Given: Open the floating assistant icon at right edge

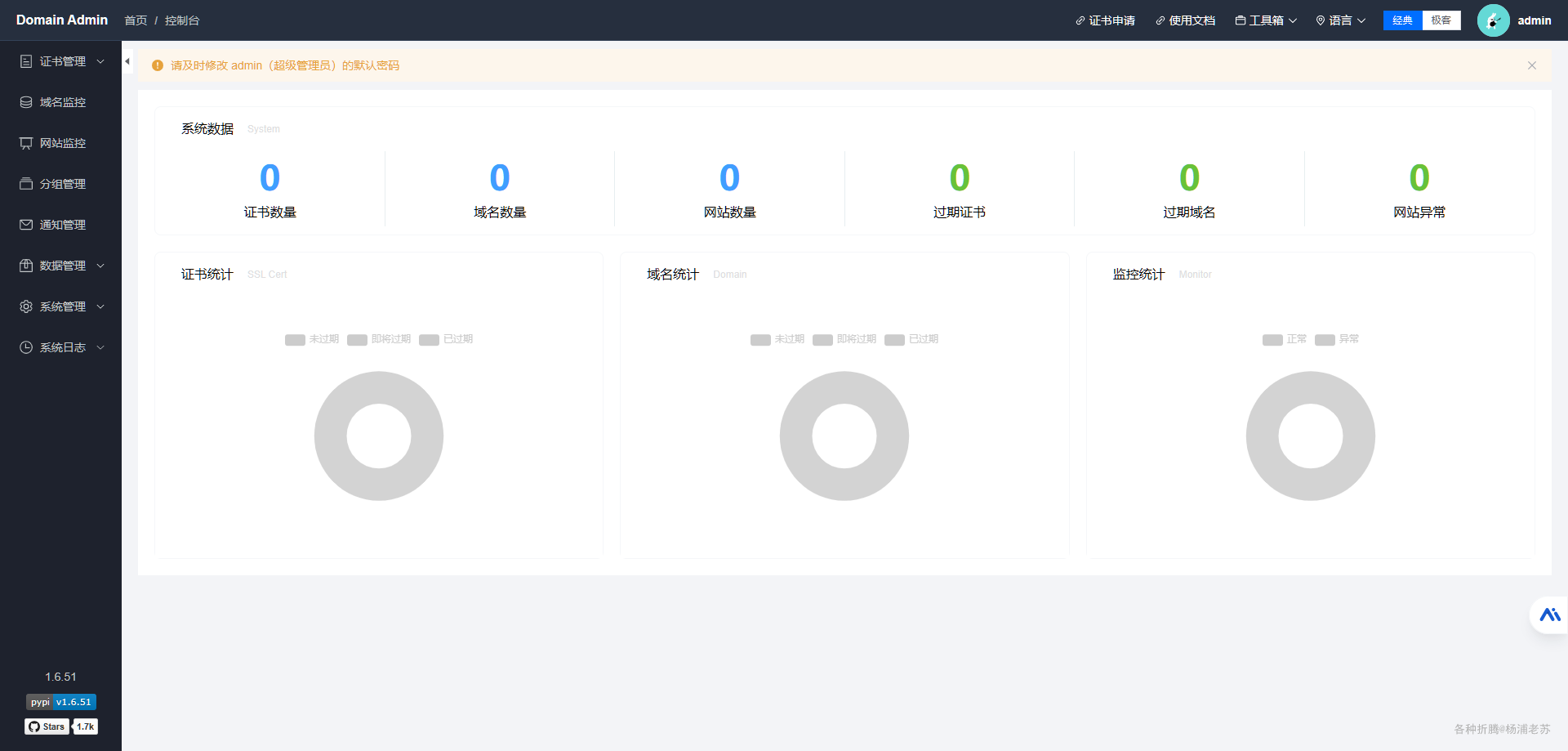Looking at the screenshot, I should point(1549,615).
